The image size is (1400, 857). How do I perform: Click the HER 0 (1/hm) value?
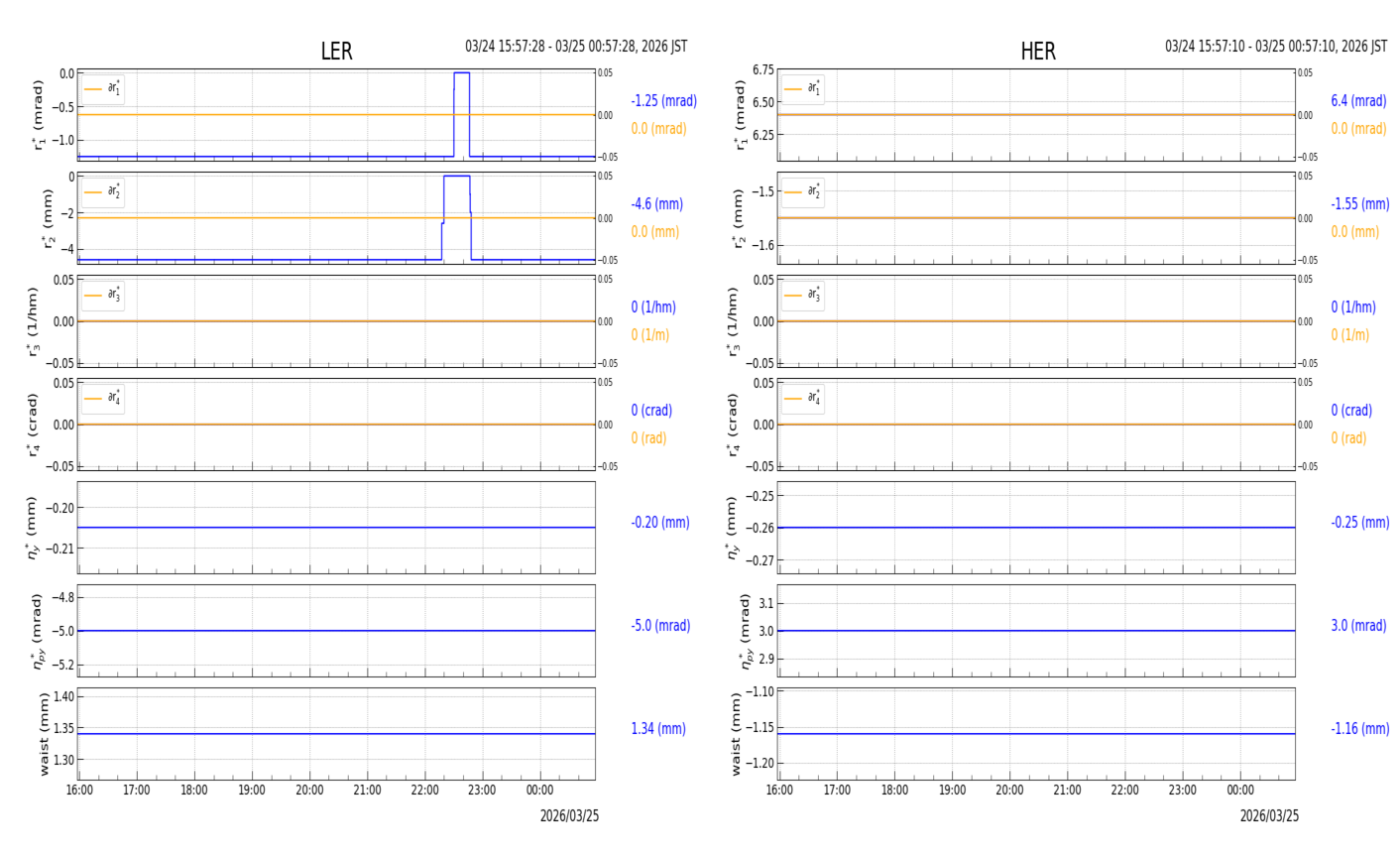(x=1353, y=307)
